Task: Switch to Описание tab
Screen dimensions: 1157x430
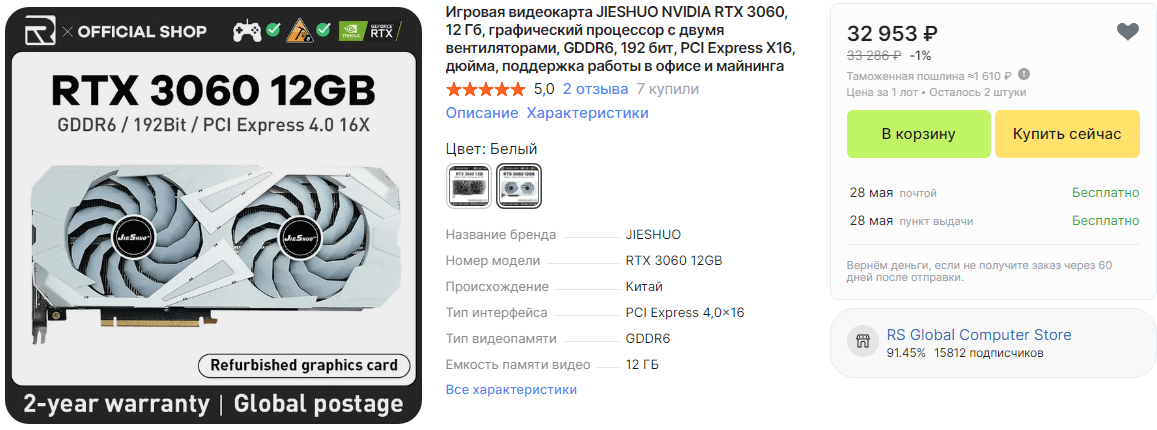Action: pos(483,113)
